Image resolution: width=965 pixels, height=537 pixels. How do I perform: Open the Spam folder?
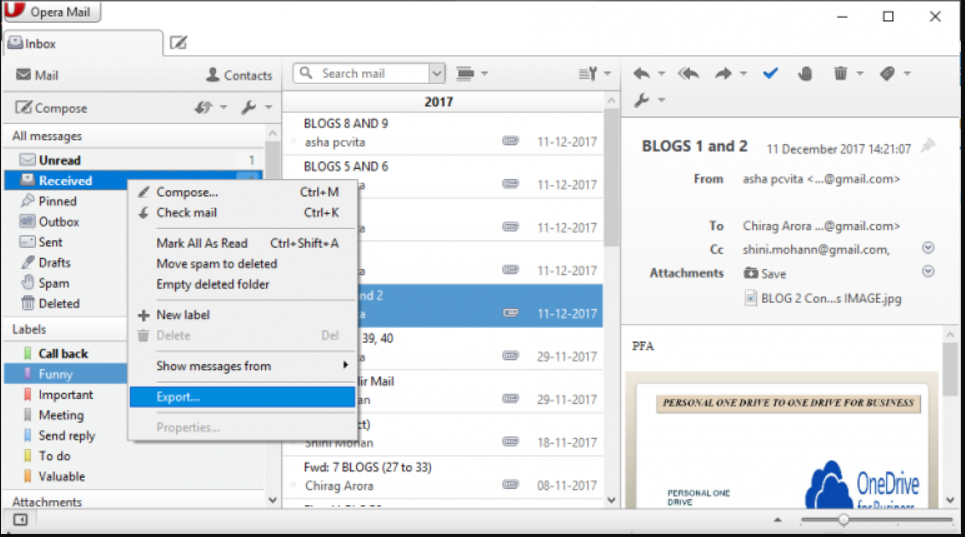pyautogui.click(x=54, y=283)
